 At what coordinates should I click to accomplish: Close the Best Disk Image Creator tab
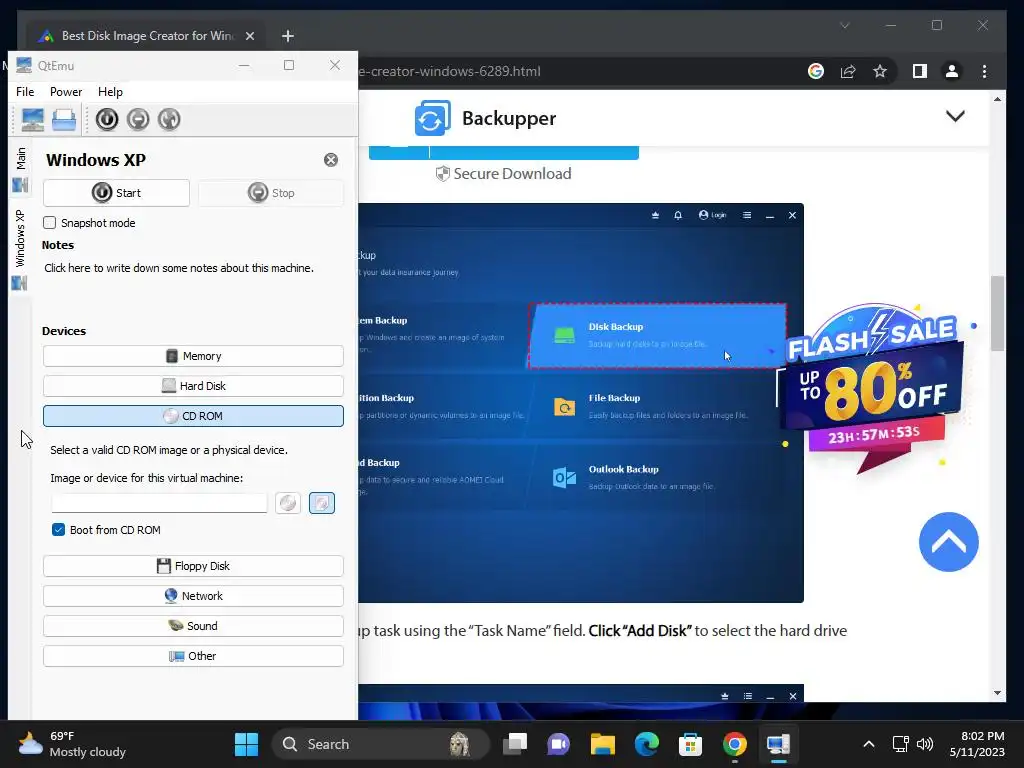(x=249, y=36)
